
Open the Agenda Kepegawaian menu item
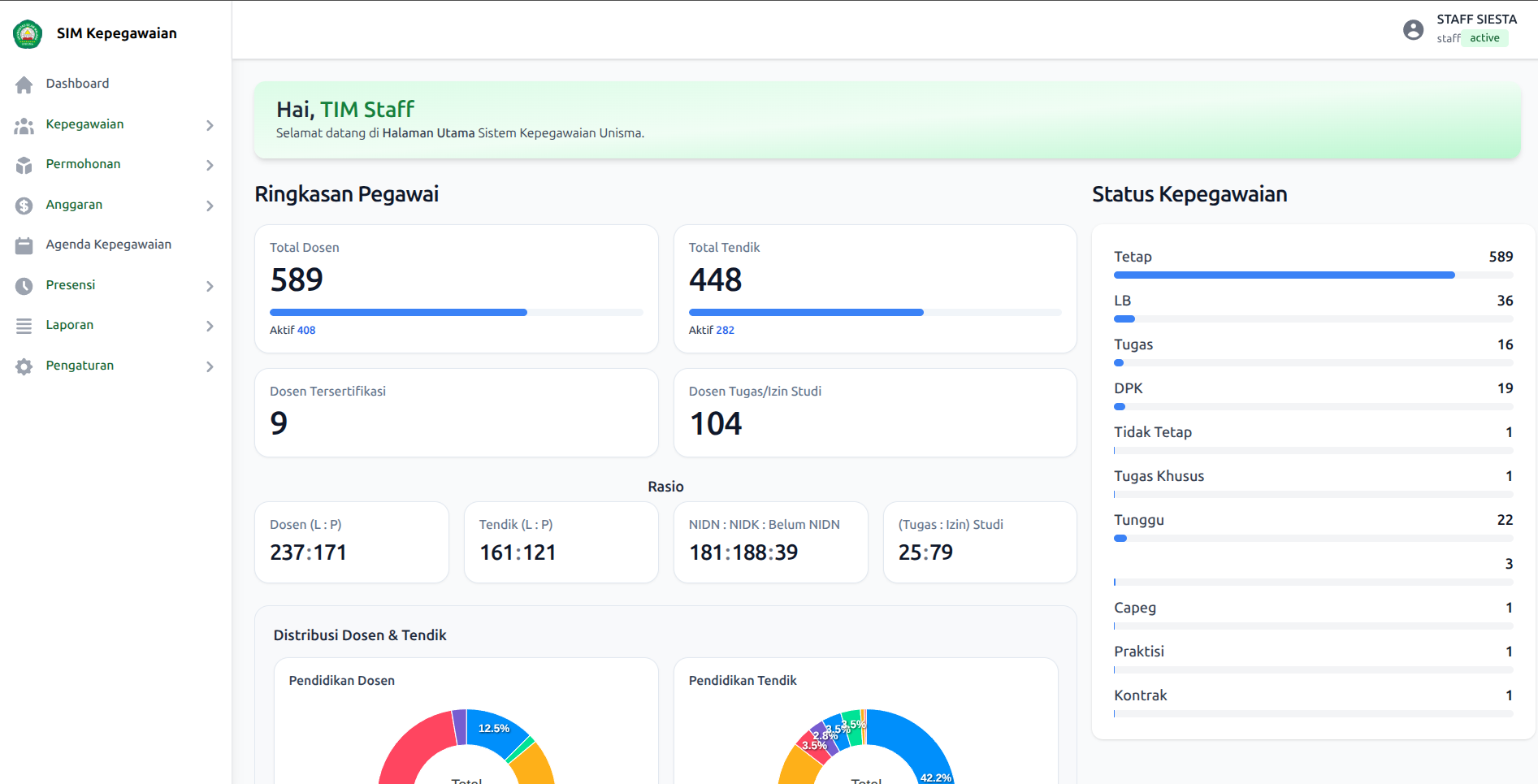click(x=115, y=245)
